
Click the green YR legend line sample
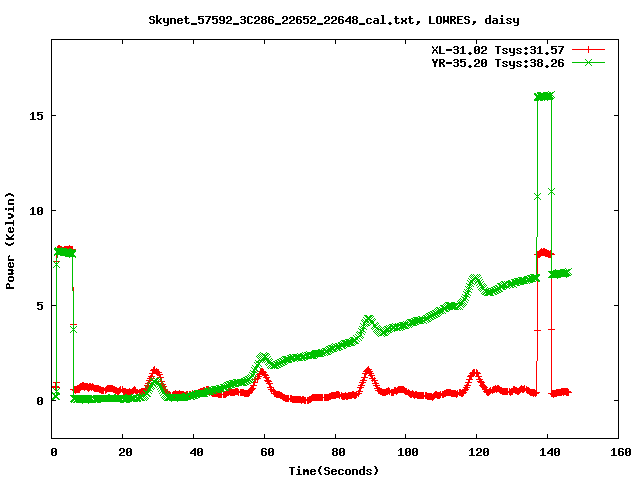[x=588, y=62]
